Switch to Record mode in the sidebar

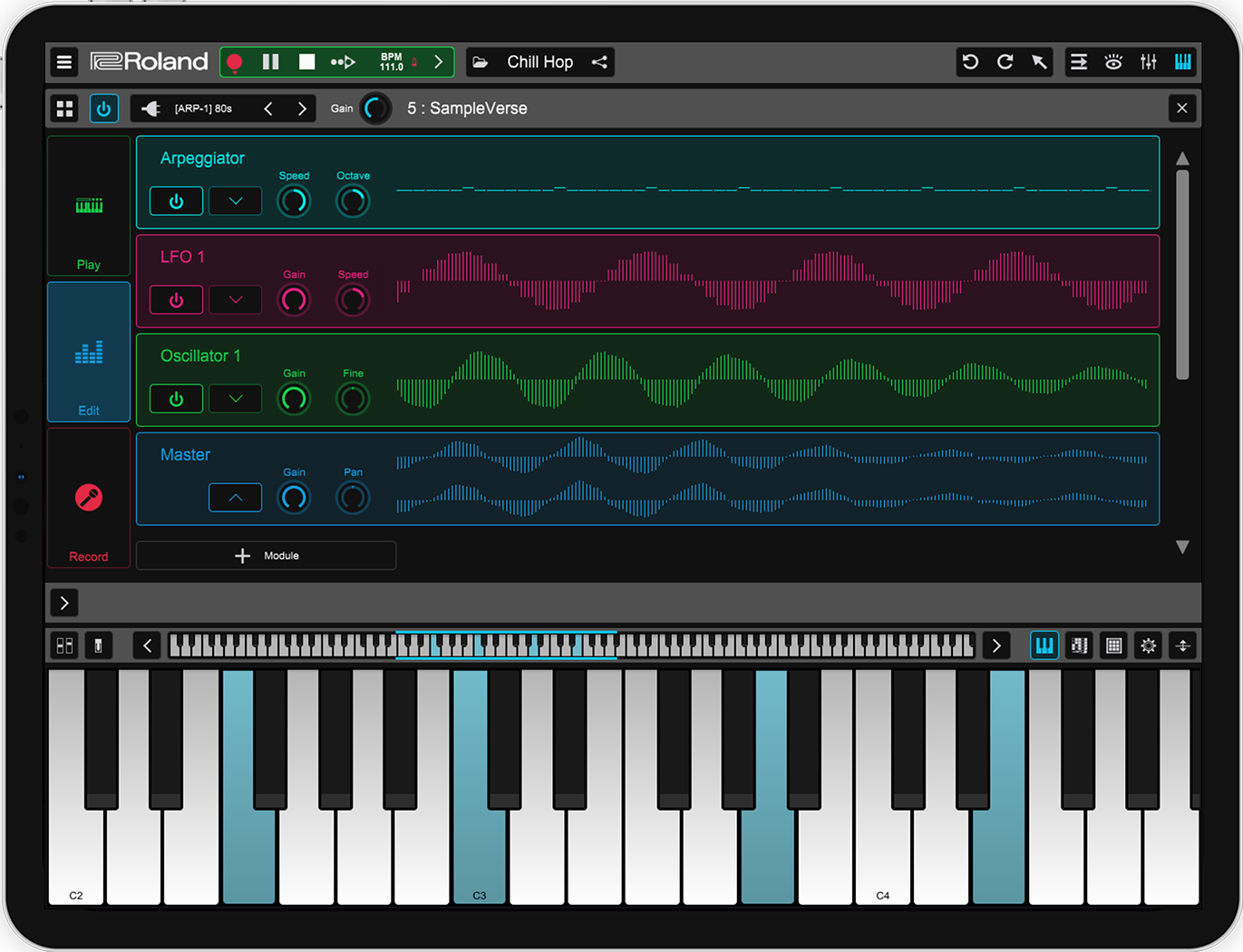88,497
